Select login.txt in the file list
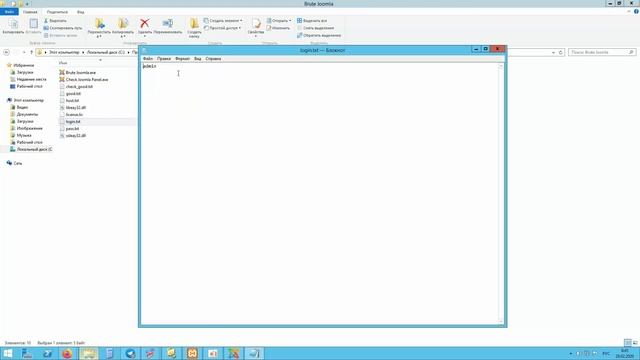The image size is (640, 360). 70,122
